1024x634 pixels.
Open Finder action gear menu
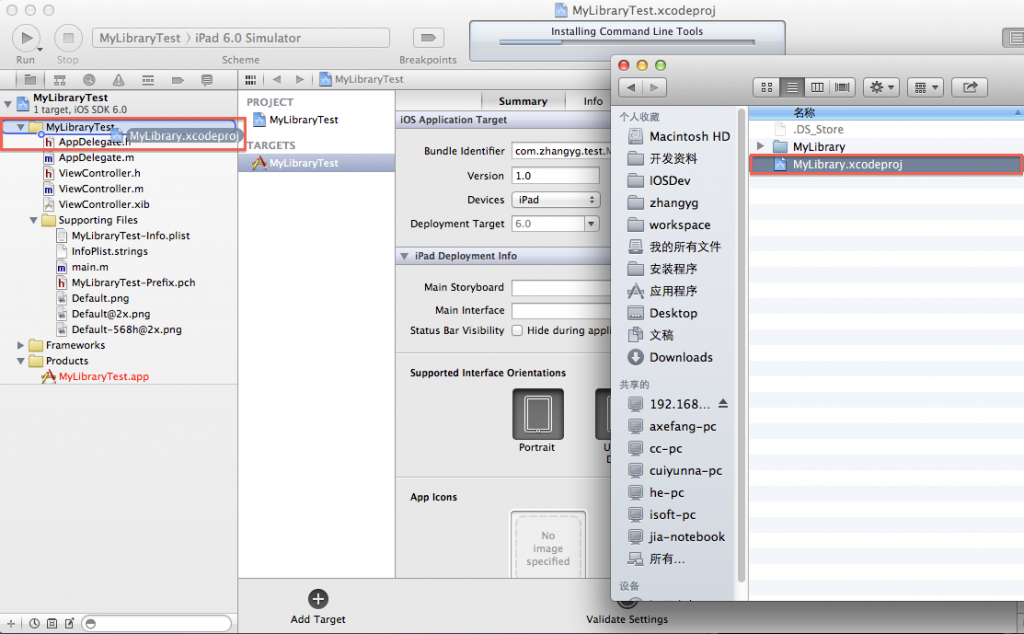(x=882, y=87)
